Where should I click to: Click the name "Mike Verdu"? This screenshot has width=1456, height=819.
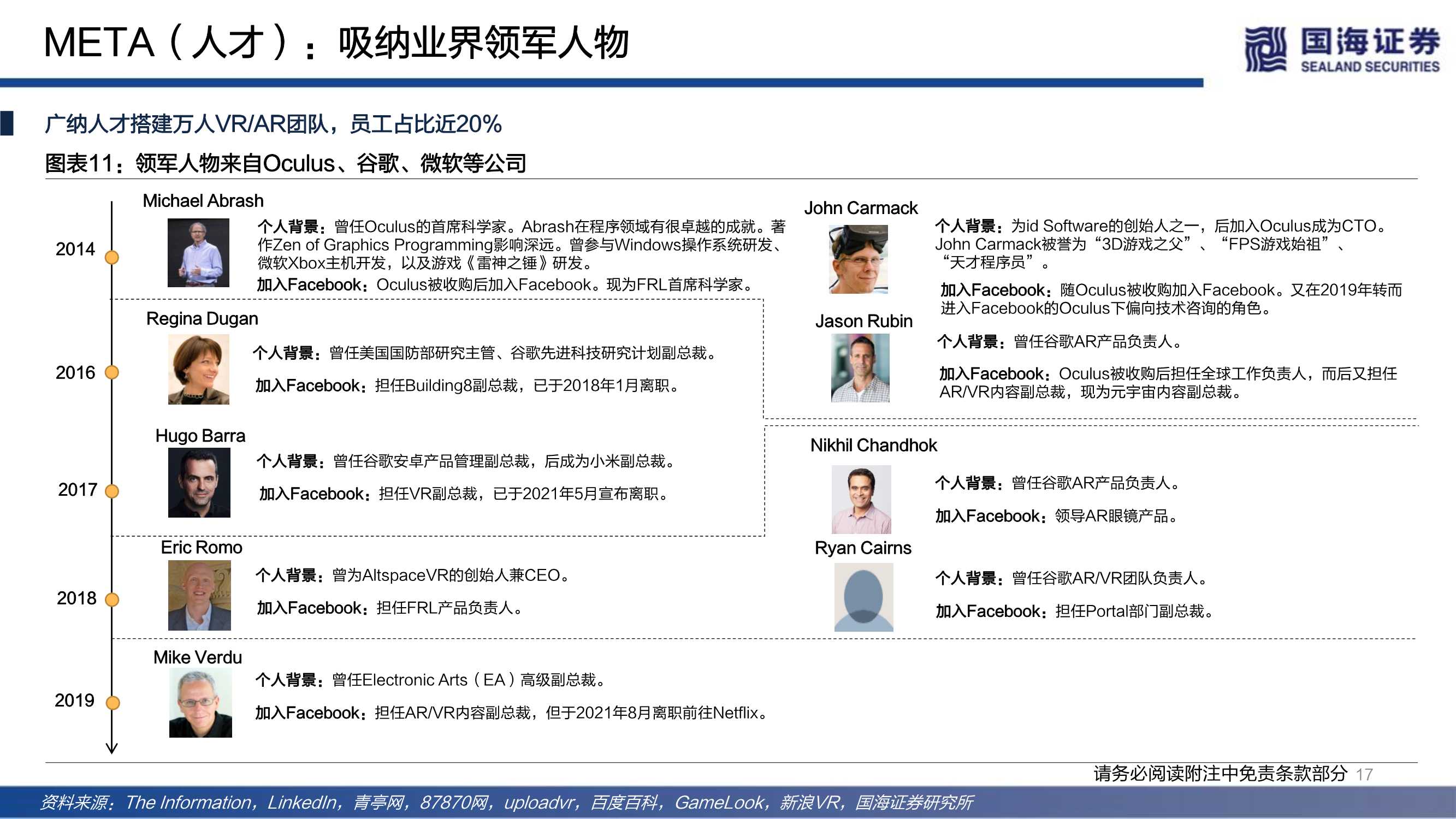pos(197,657)
